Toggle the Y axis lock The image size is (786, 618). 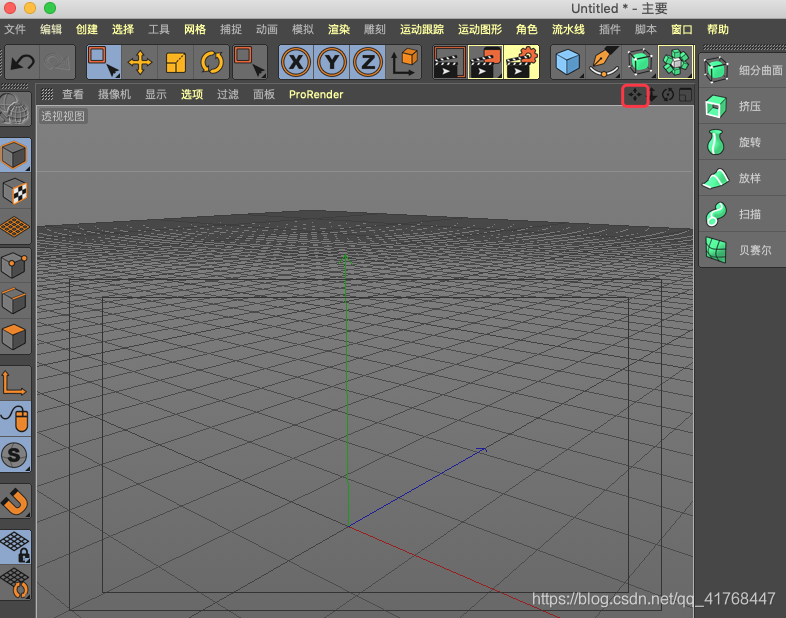pyautogui.click(x=332, y=62)
